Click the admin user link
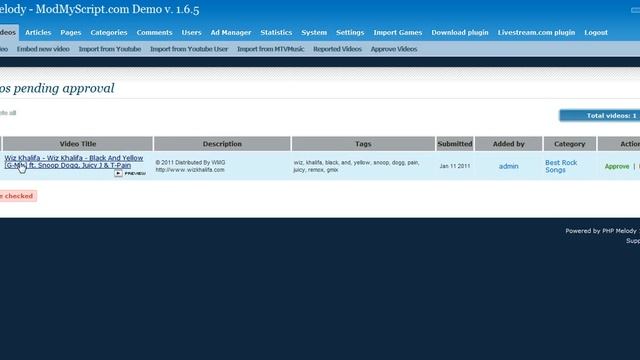The image size is (640, 360). click(509, 166)
